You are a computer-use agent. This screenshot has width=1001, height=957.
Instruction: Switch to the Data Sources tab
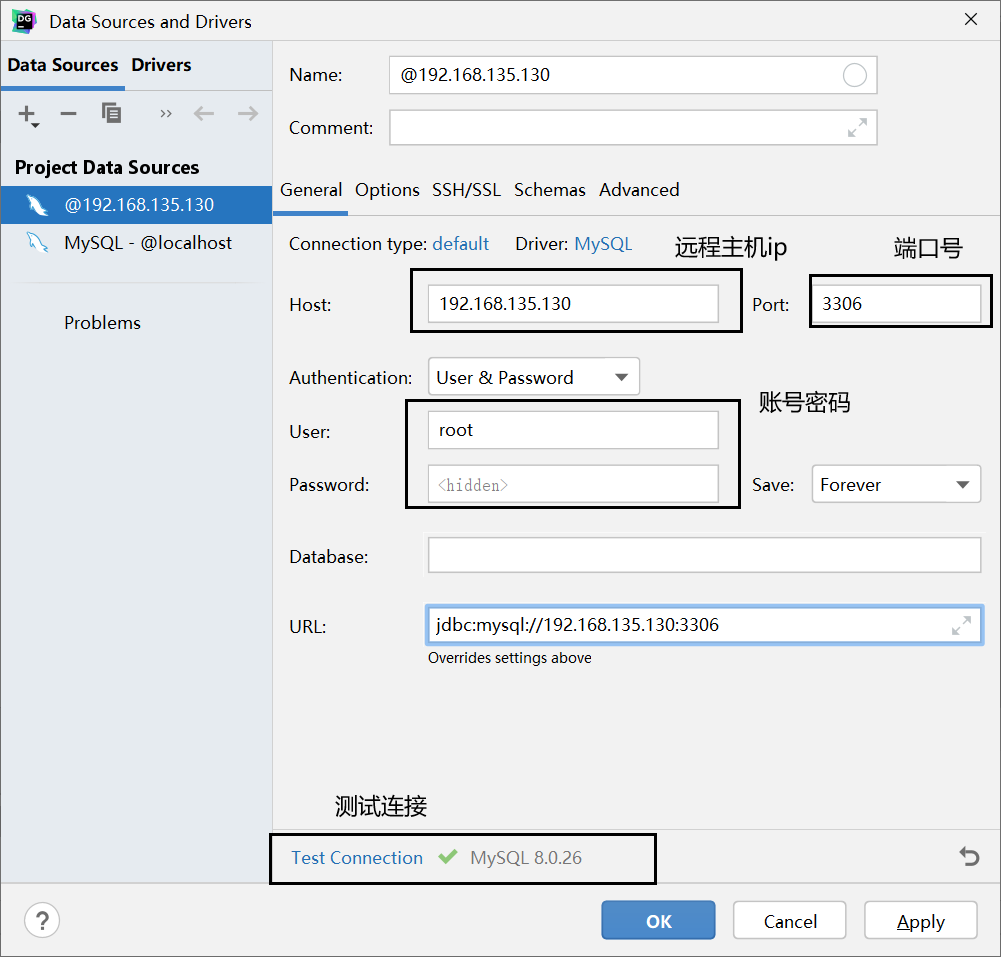click(x=63, y=65)
